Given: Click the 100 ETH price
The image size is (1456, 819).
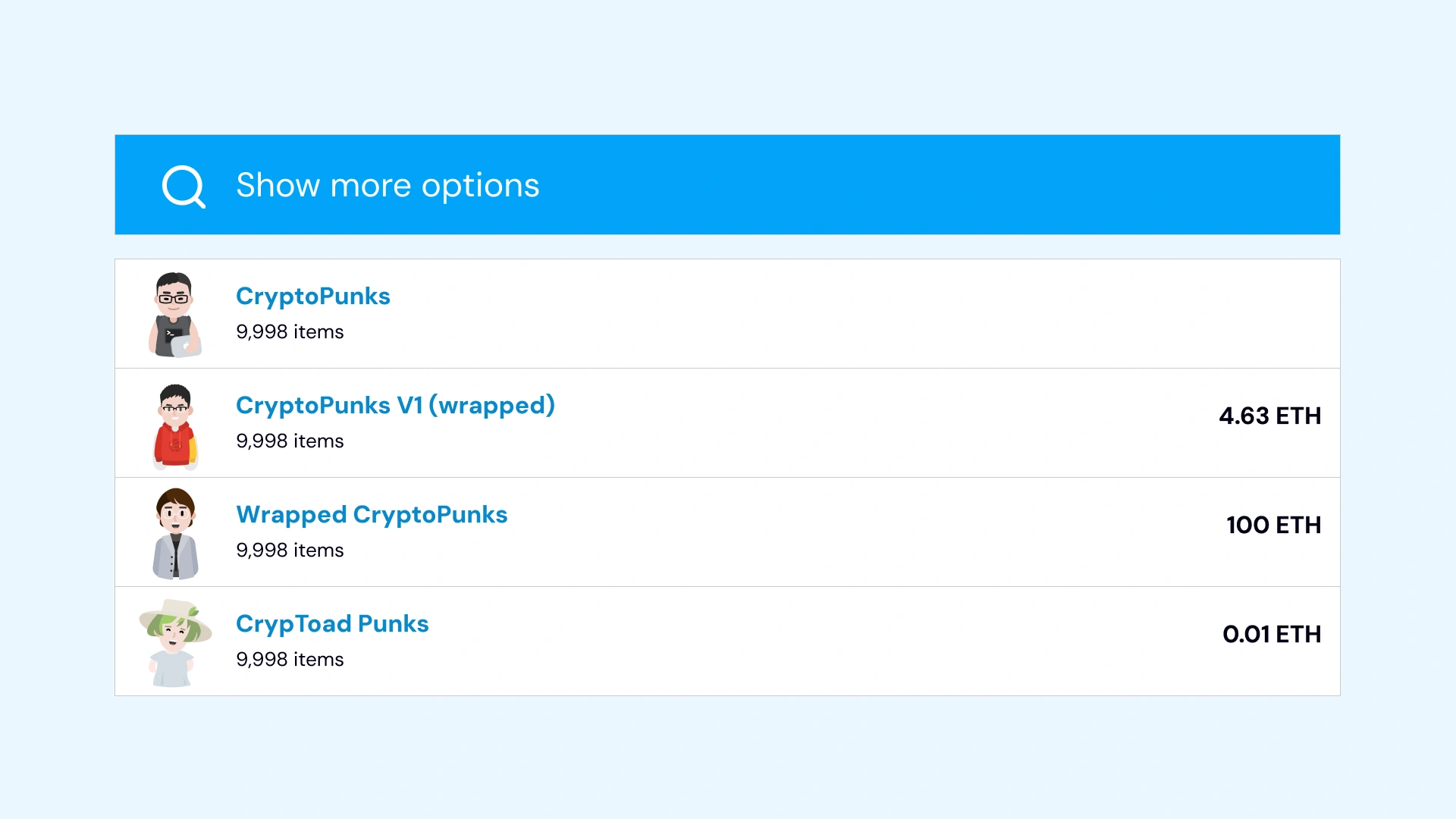Looking at the screenshot, I should [1273, 526].
